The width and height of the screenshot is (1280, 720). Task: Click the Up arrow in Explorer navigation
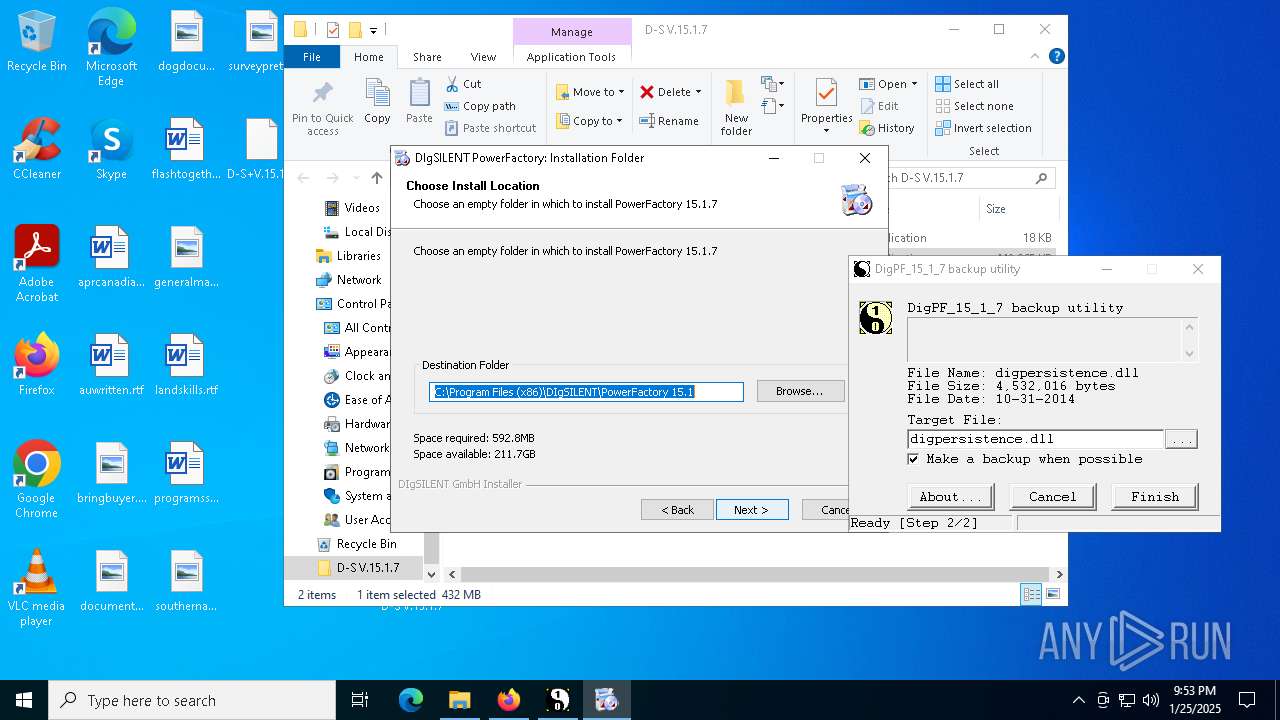(377, 178)
